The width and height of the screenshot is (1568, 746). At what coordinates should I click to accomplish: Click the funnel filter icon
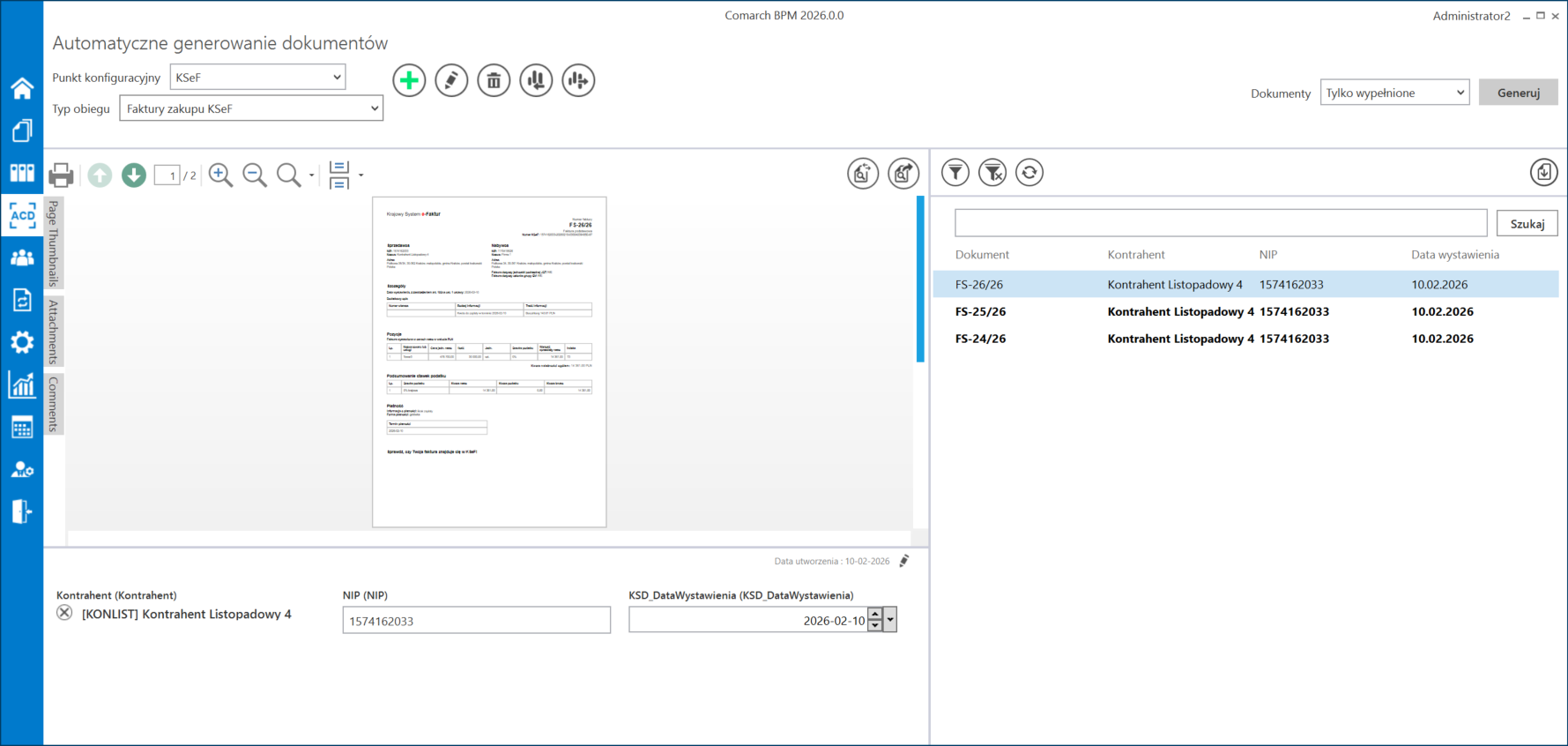tap(955, 173)
